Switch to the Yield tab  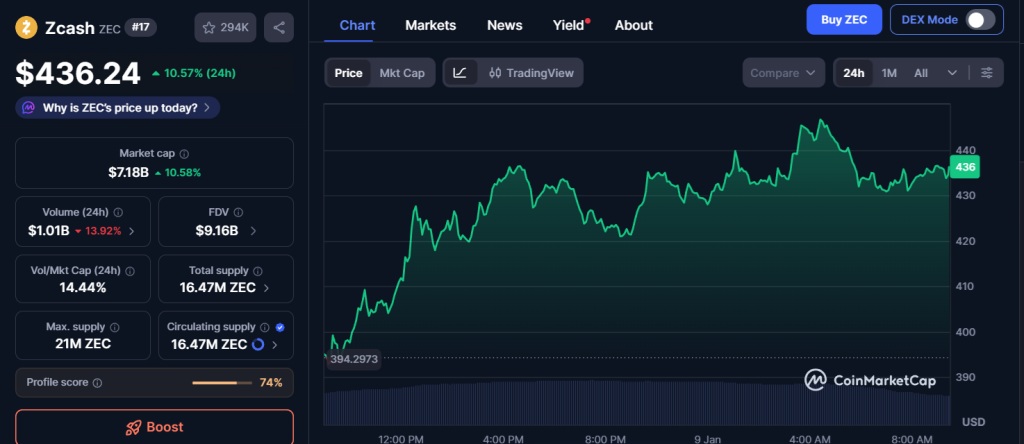(569, 25)
